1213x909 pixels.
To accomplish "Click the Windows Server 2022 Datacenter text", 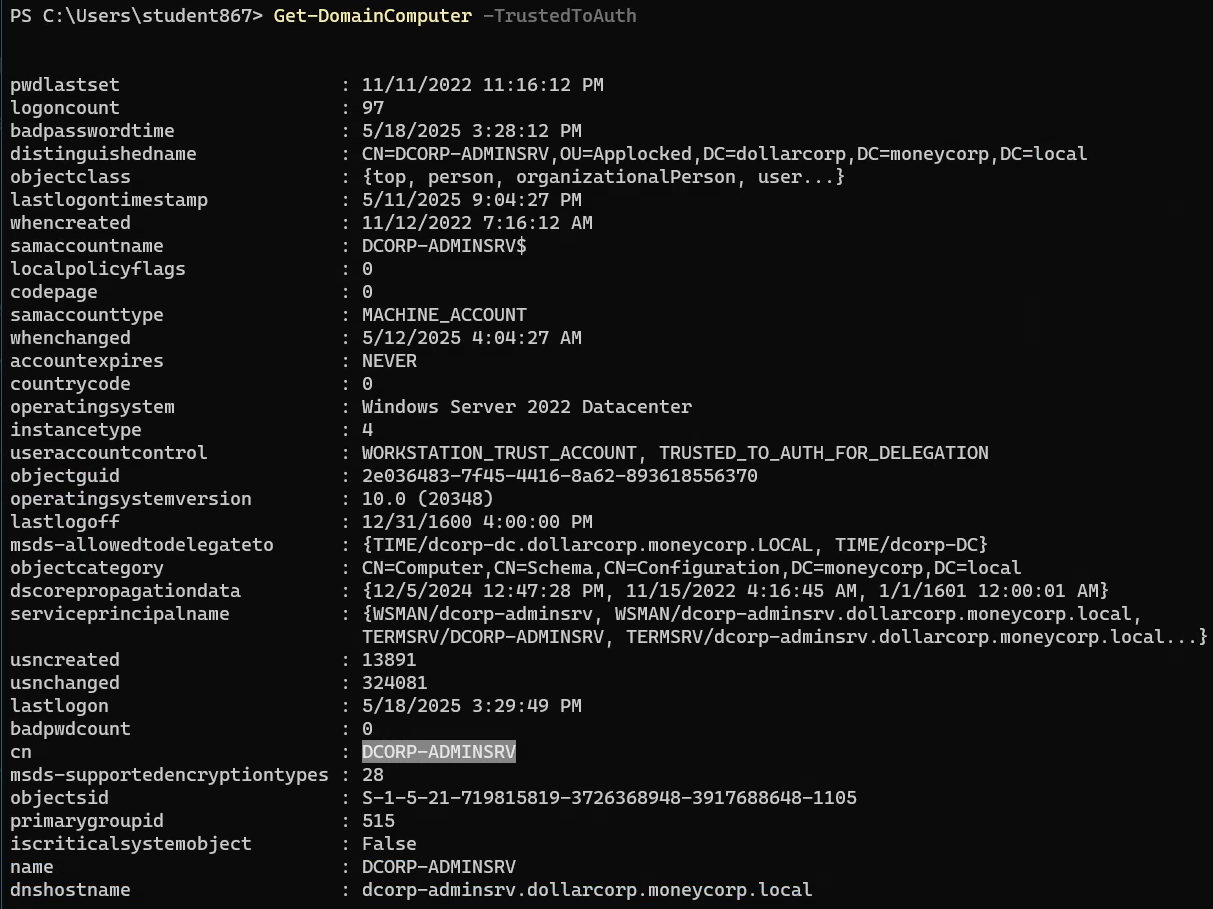I will (526, 407).
